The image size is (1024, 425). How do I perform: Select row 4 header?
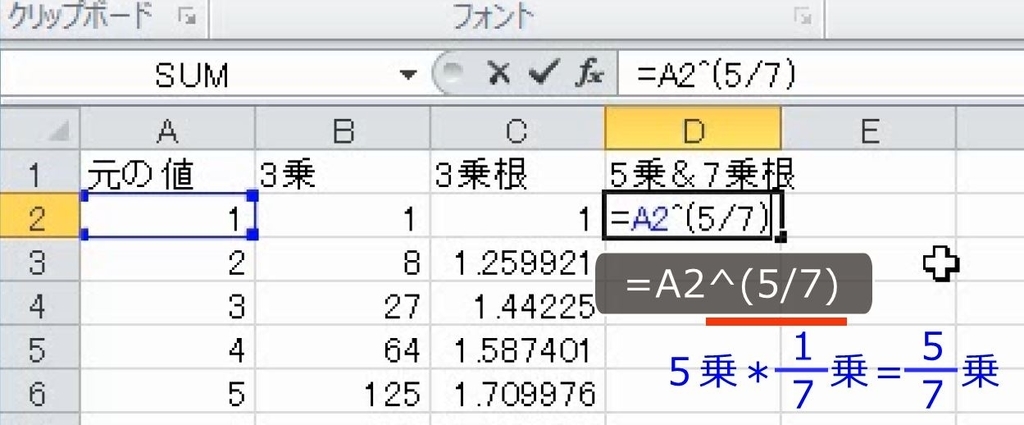(x=39, y=306)
